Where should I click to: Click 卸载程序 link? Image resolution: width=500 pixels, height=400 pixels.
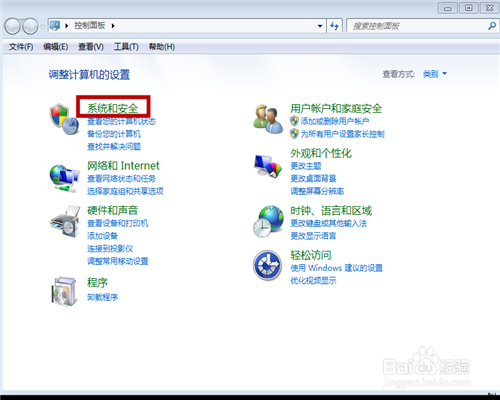tap(102, 297)
